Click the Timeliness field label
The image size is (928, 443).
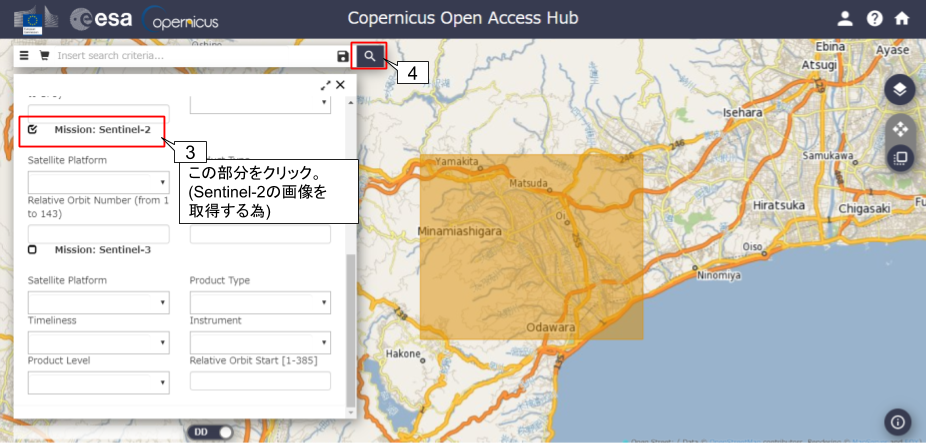point(52,321)
